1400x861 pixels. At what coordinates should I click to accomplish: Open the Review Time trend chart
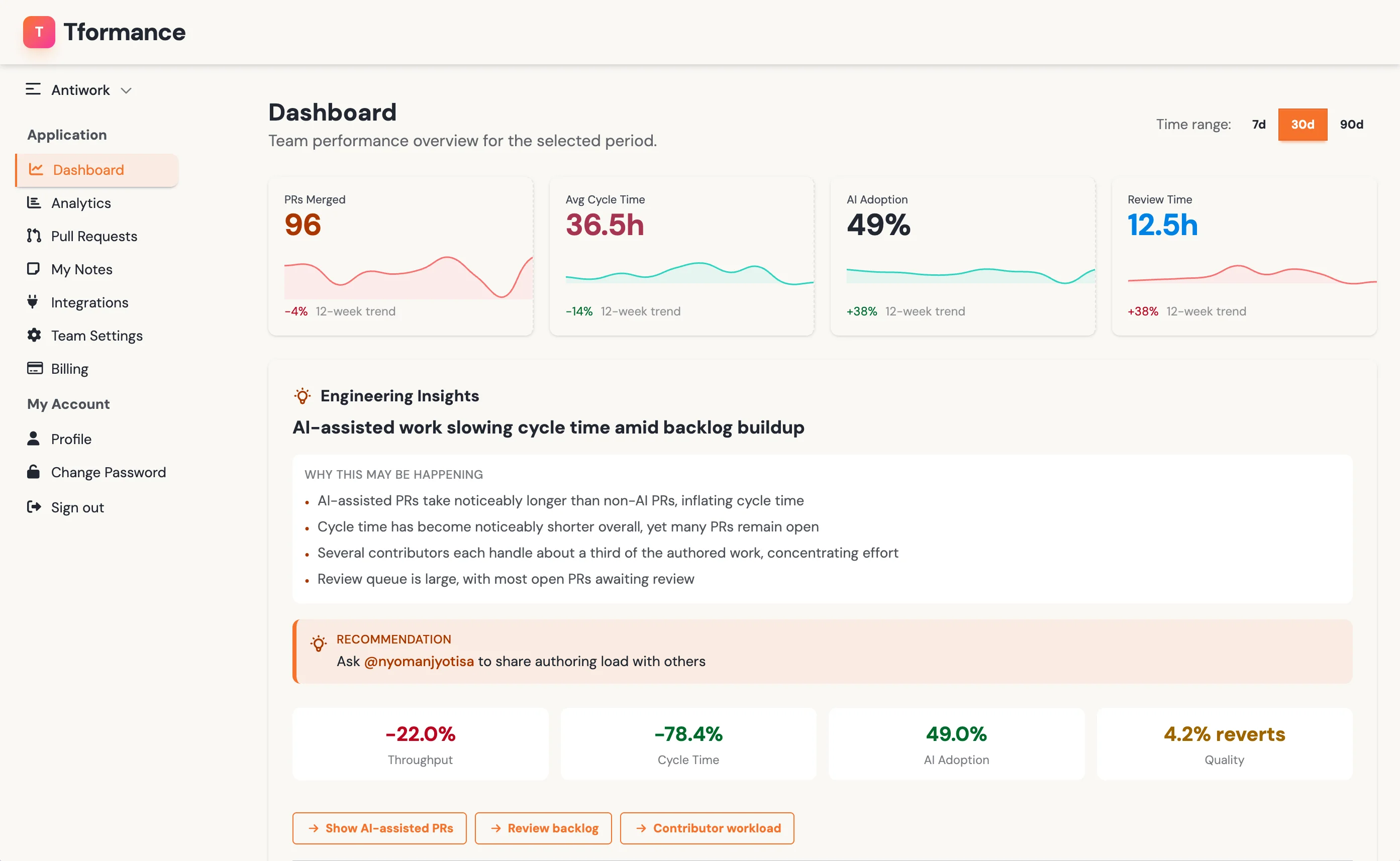tap(1252, 274)
